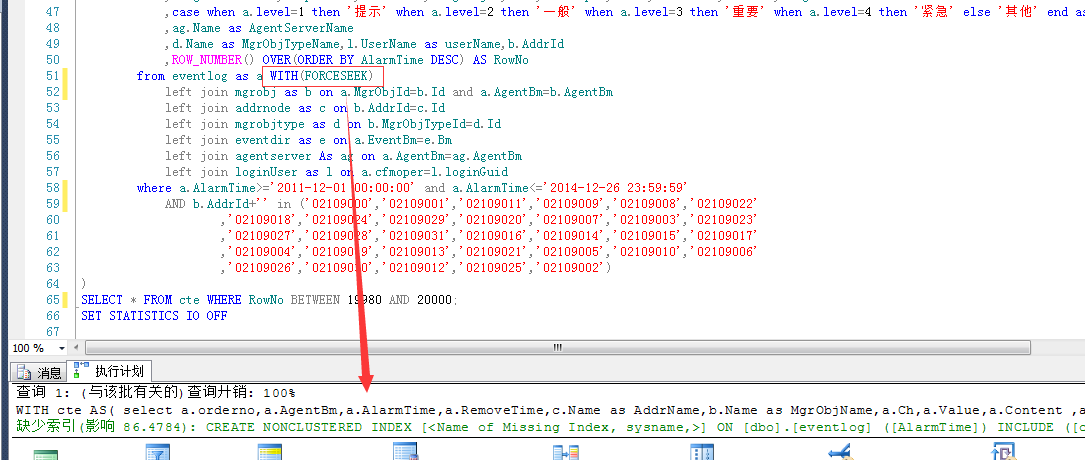
Task: Click the blue grid table operator icon
Action: (405, 454)
